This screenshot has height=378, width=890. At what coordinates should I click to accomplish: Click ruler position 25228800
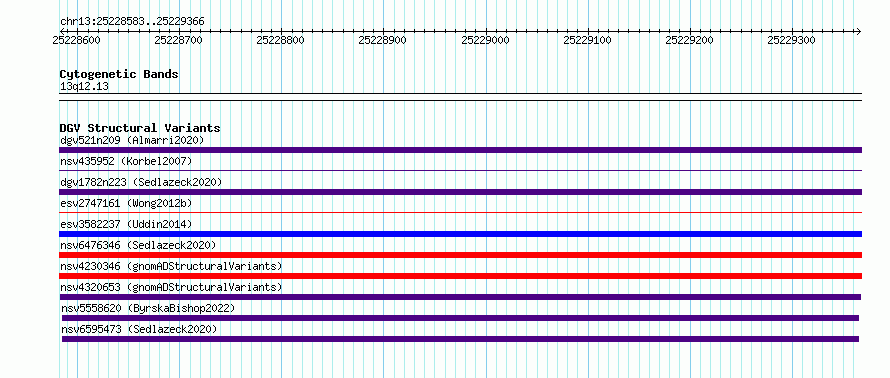pyautogui.click(x=280, y=40)
